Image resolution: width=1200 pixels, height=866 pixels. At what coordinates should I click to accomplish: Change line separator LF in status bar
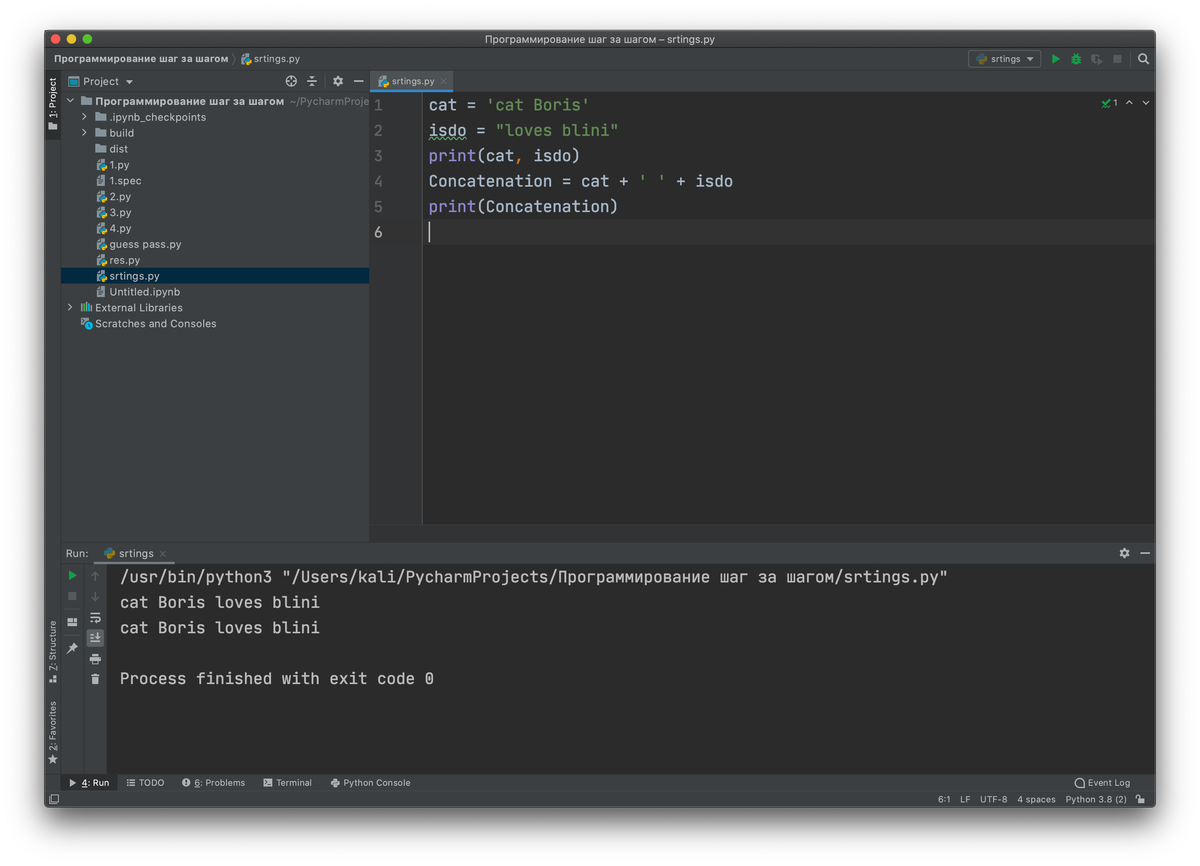coord(965,800)
